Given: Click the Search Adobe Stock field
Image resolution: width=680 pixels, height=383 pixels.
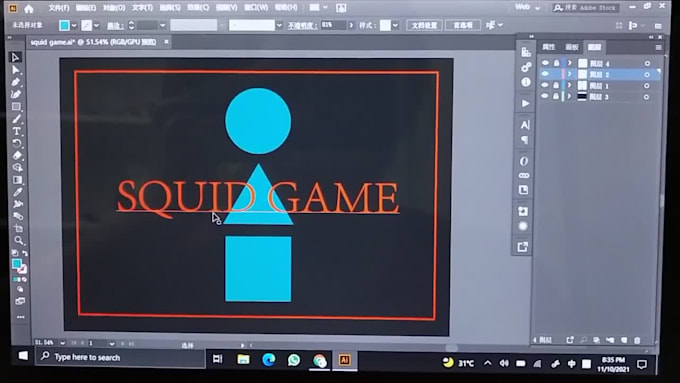Looking at the screenshot, I should tap(586, 8).
